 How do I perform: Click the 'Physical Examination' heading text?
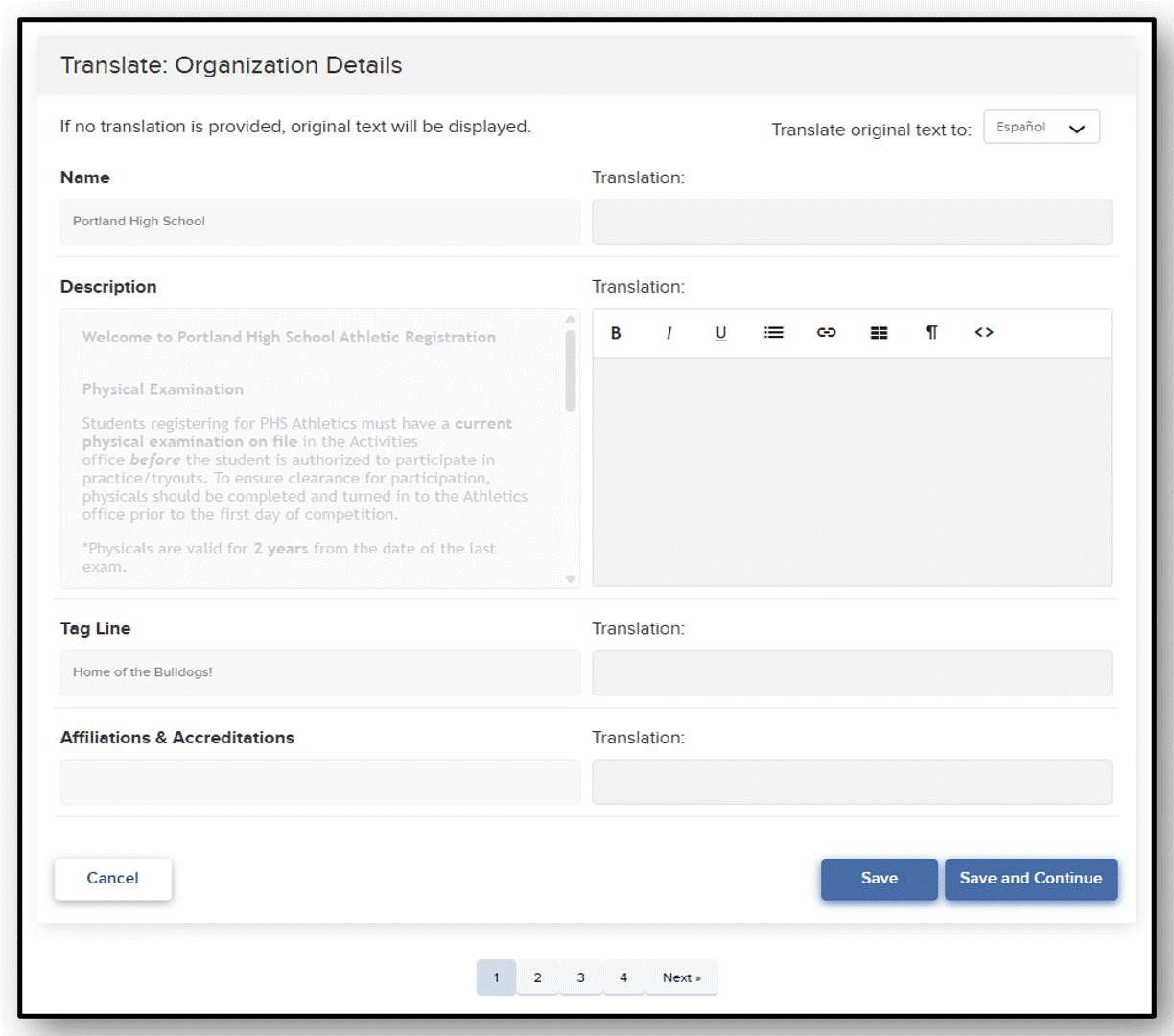[x=163, y=389]
